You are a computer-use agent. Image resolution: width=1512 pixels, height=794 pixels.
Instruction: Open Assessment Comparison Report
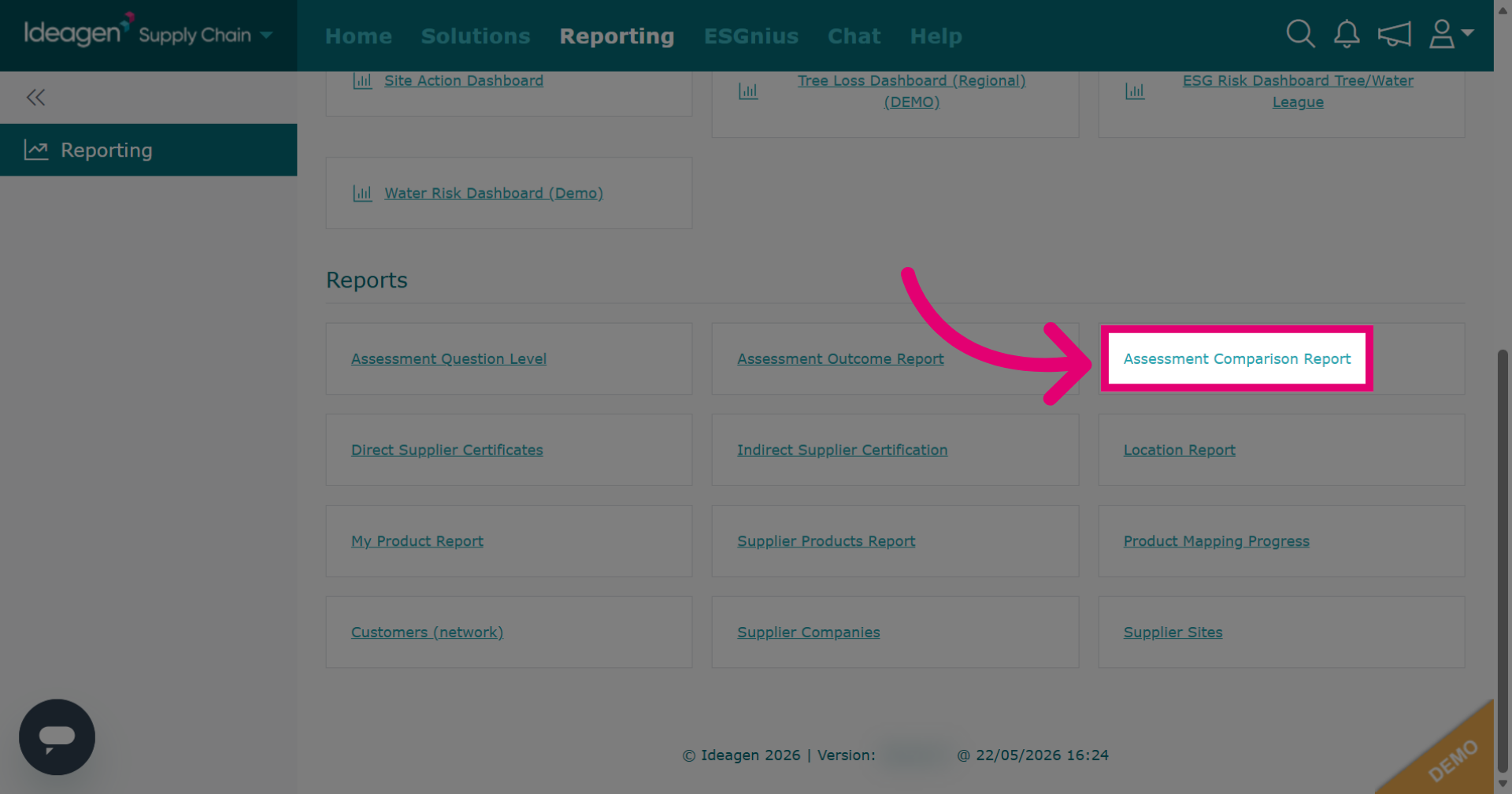[x=1237, y=358]
